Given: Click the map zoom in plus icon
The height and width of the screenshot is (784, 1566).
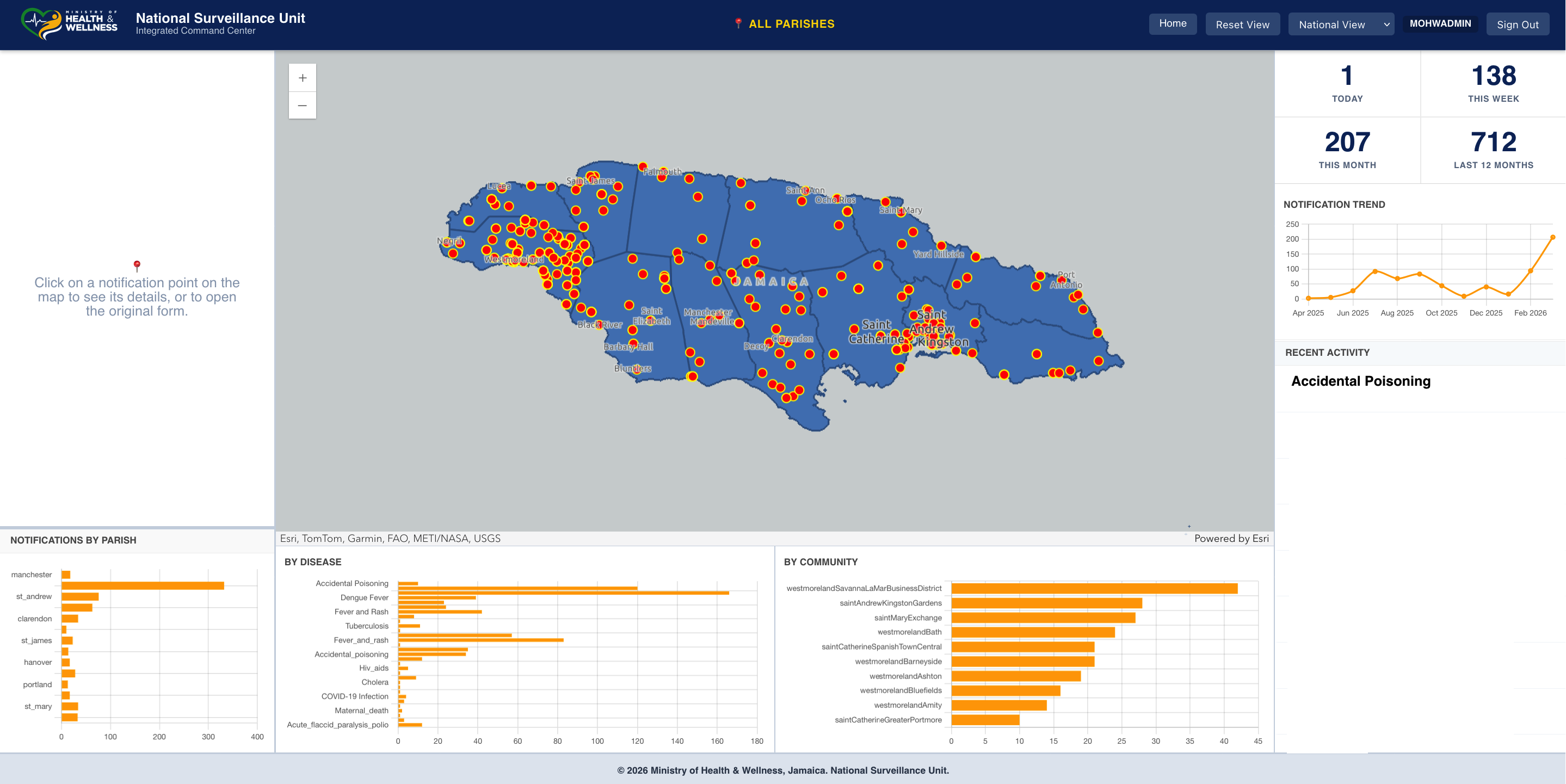Looking at the screenshot, I should click(x=302, y=78).
